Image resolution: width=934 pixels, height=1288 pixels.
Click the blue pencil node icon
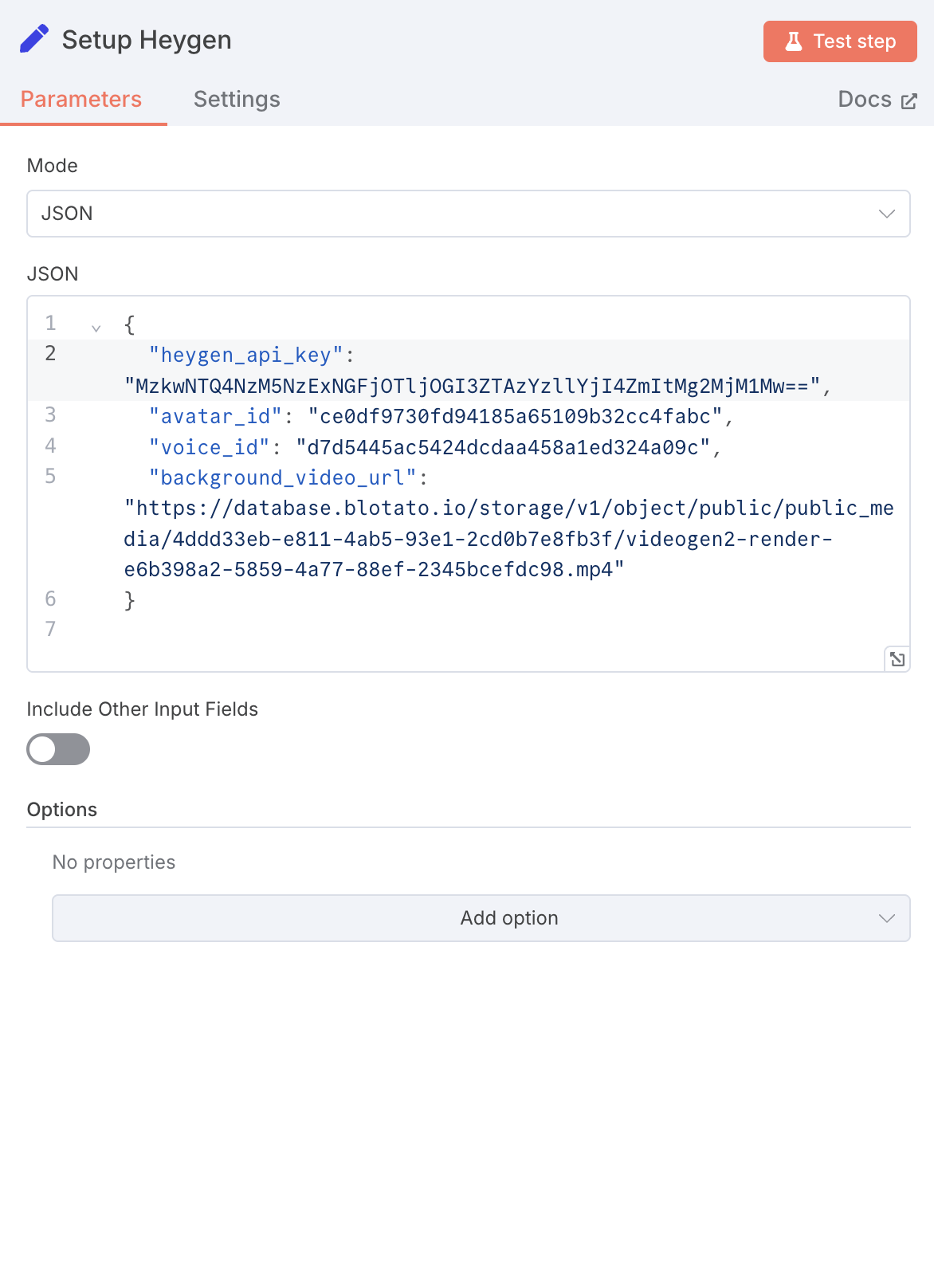[34, 39]
